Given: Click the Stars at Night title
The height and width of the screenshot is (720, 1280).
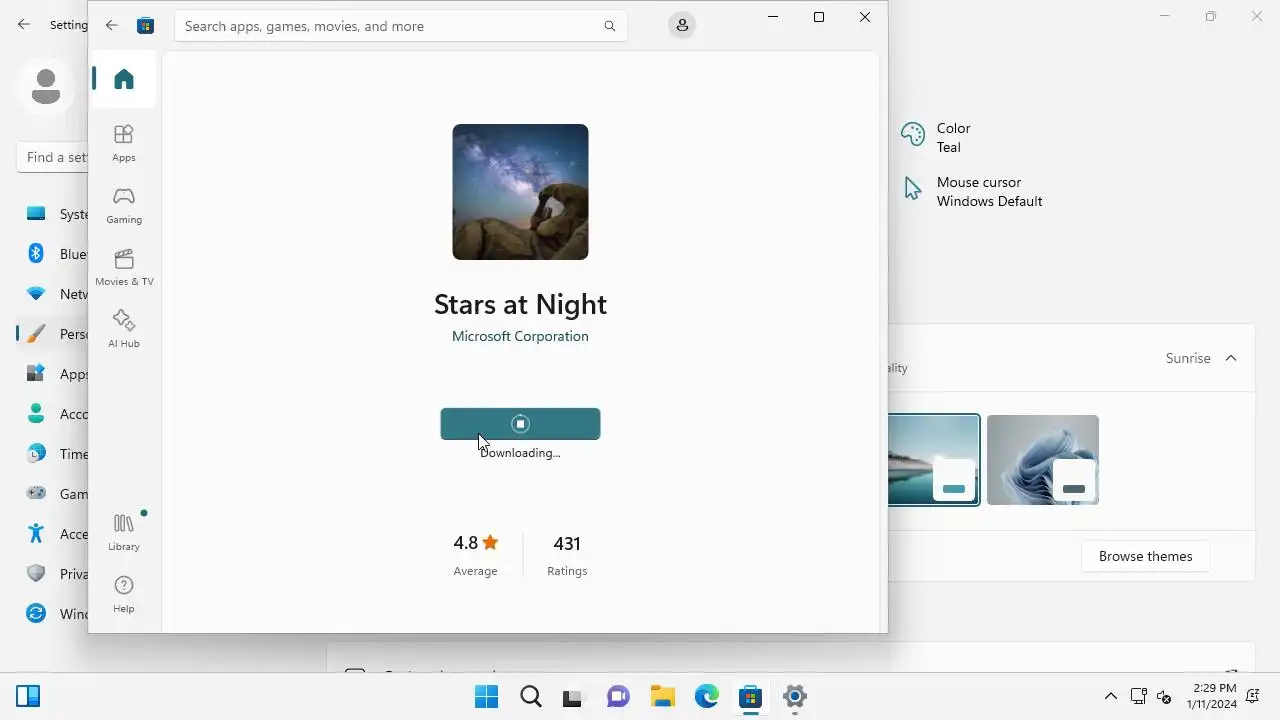Looking at the screenshot, I should (x=520, y=304).
